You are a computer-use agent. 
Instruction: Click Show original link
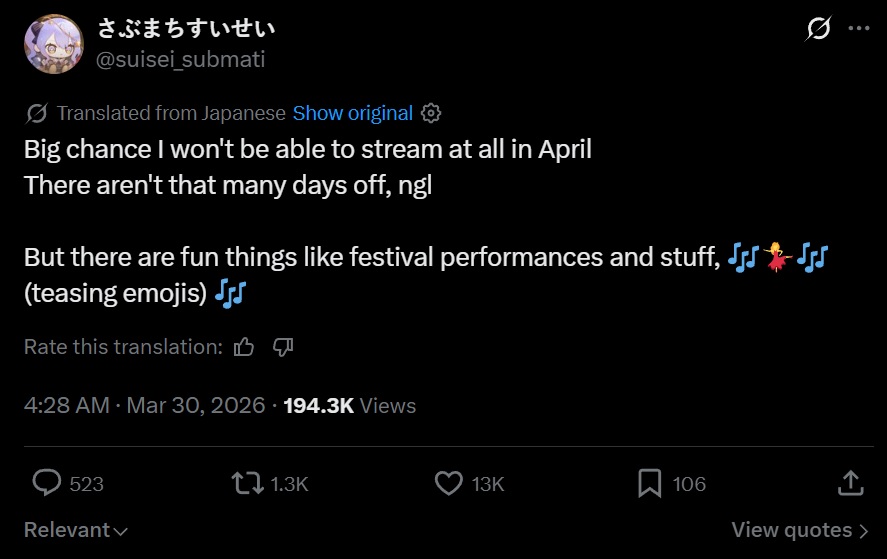click(352, 113)
